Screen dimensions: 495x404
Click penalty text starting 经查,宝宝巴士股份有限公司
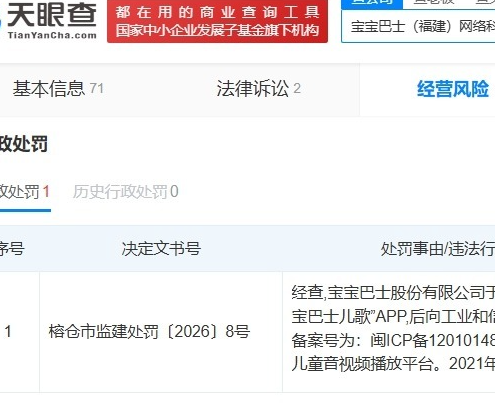click(x=393, y=293)
